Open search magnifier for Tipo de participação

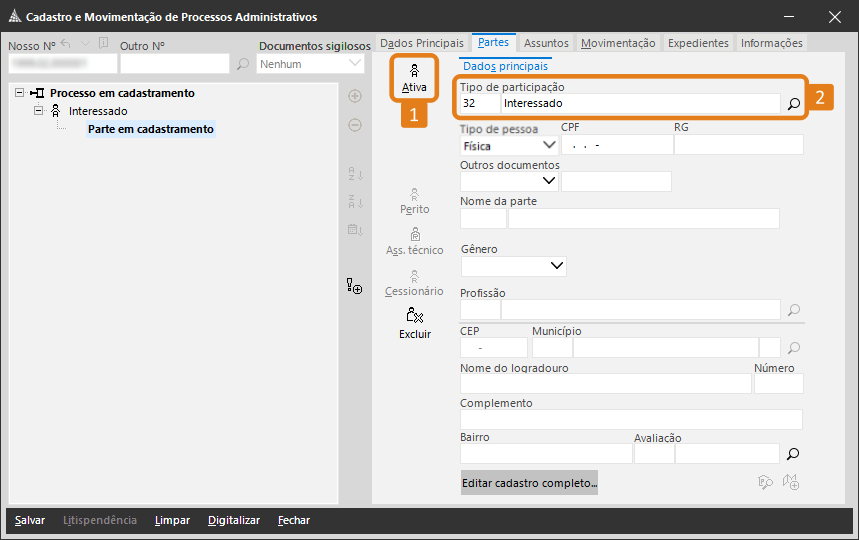[x=793, y=104]
